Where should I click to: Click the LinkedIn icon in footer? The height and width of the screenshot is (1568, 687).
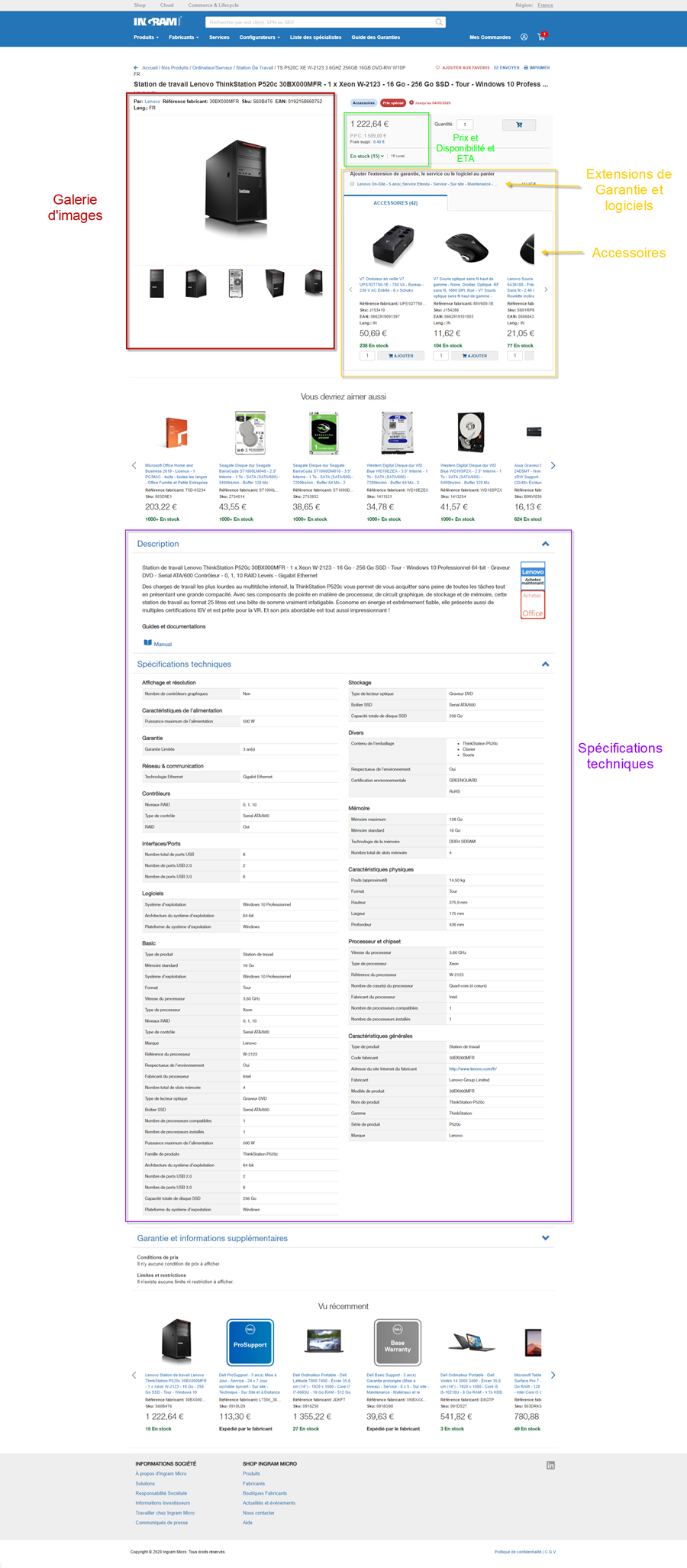550,1465
